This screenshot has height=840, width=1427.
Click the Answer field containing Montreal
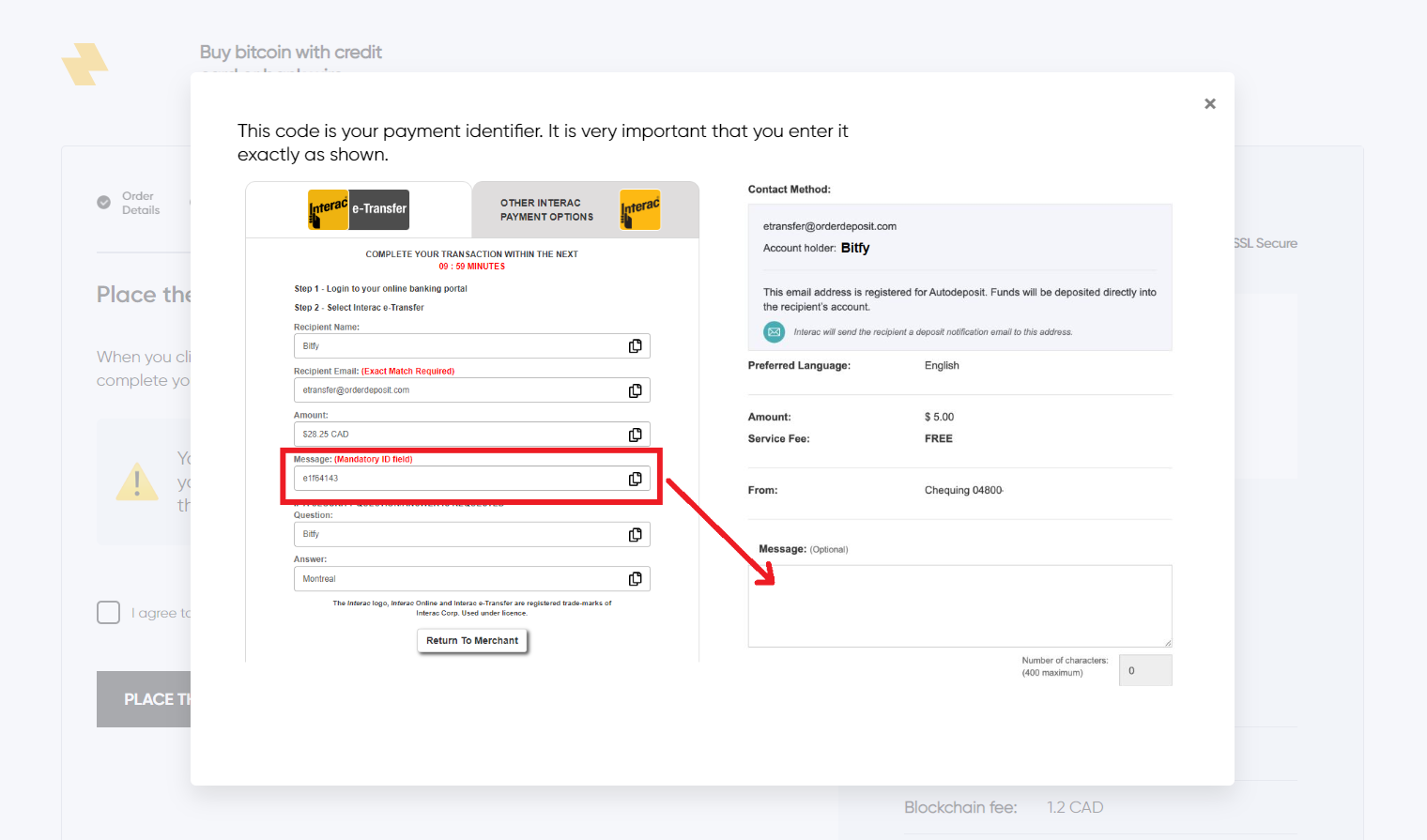point(471,579)
